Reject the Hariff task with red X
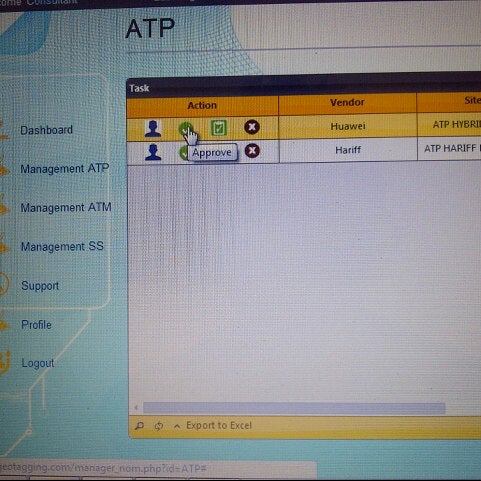The width and height of the screenshot is (481, 481). 252,151
